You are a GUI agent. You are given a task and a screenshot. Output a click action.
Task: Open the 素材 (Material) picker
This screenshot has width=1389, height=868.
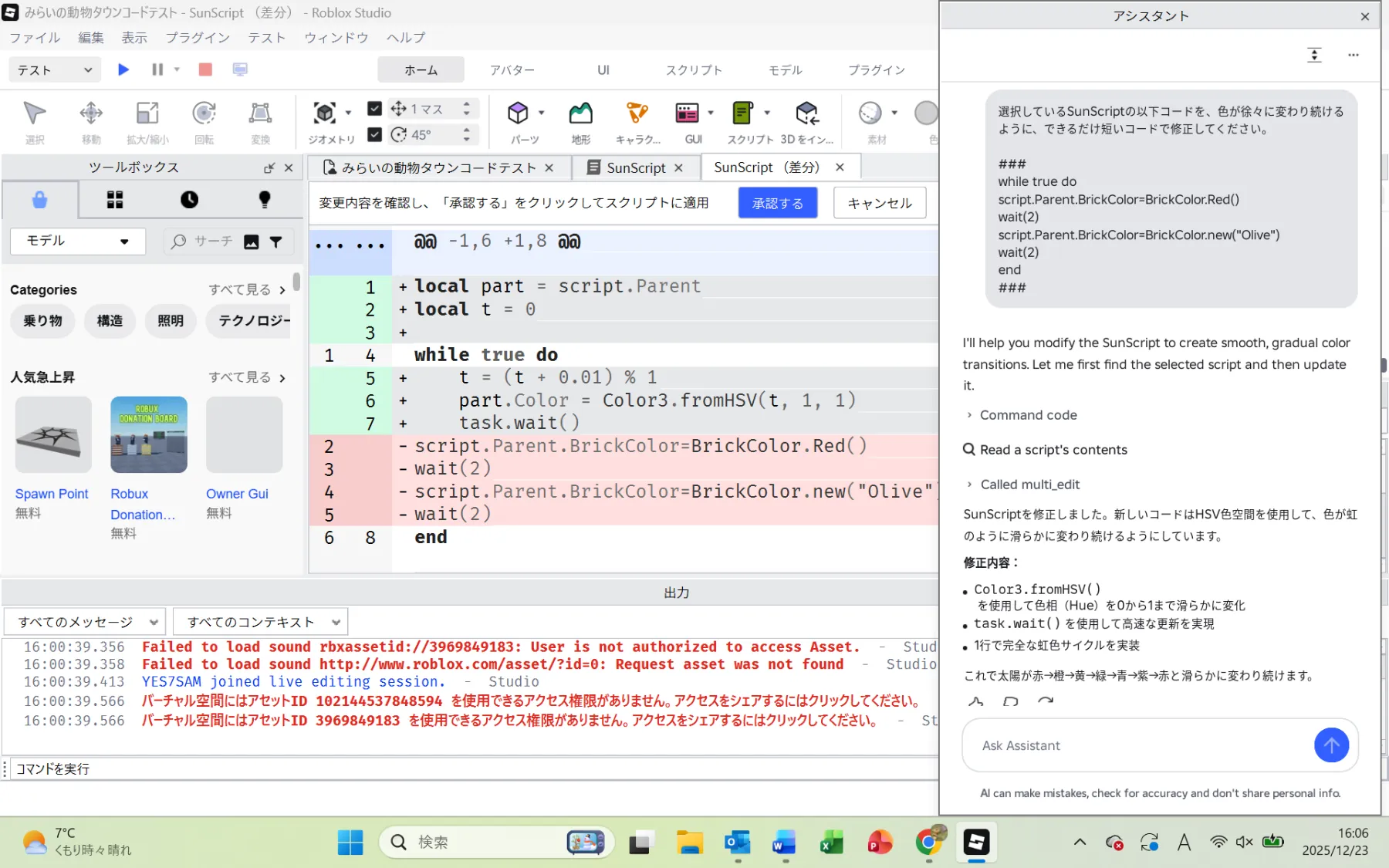coord(870,113)
